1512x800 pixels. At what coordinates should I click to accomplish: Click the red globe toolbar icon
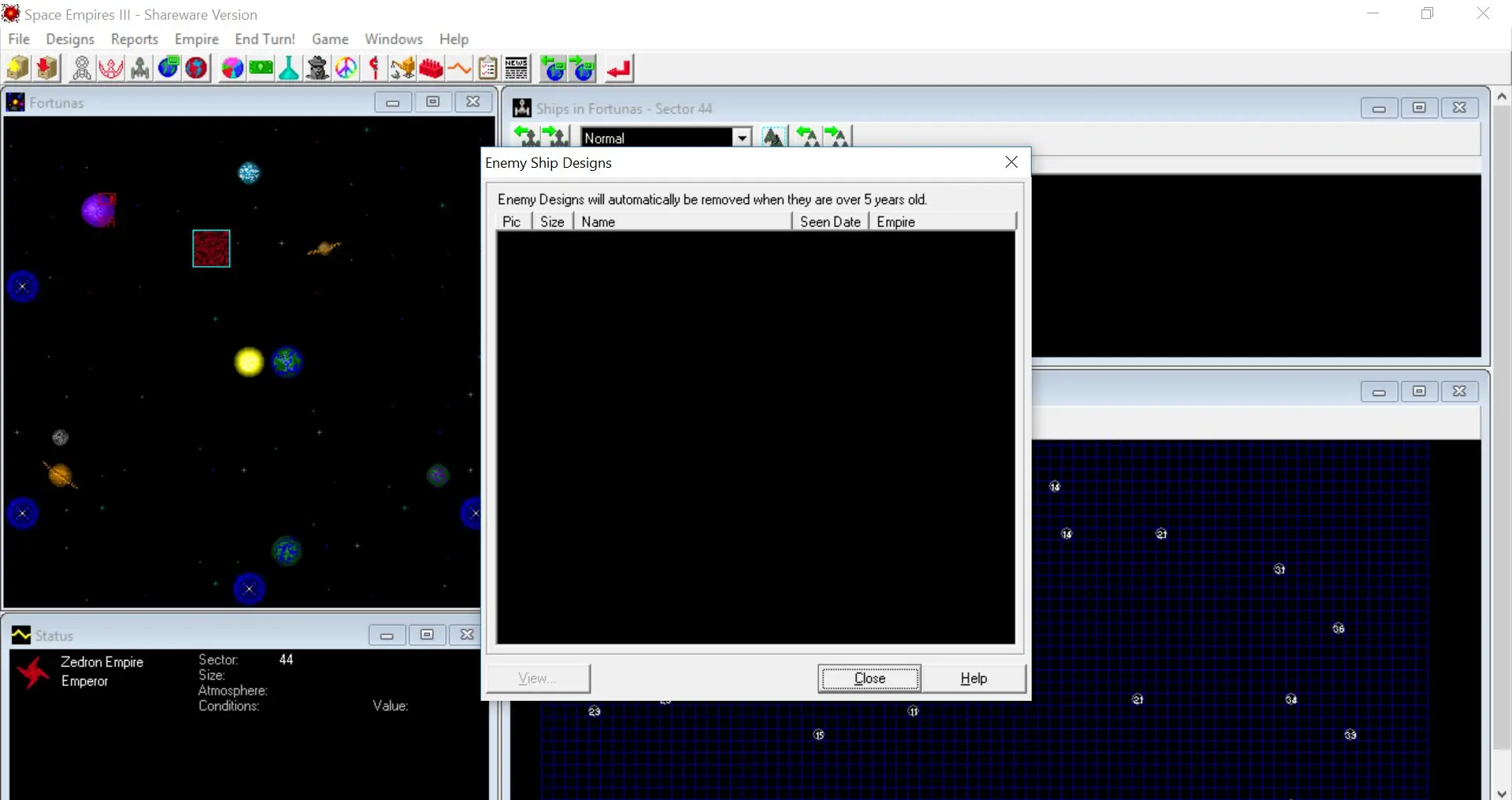coord(197,69)
